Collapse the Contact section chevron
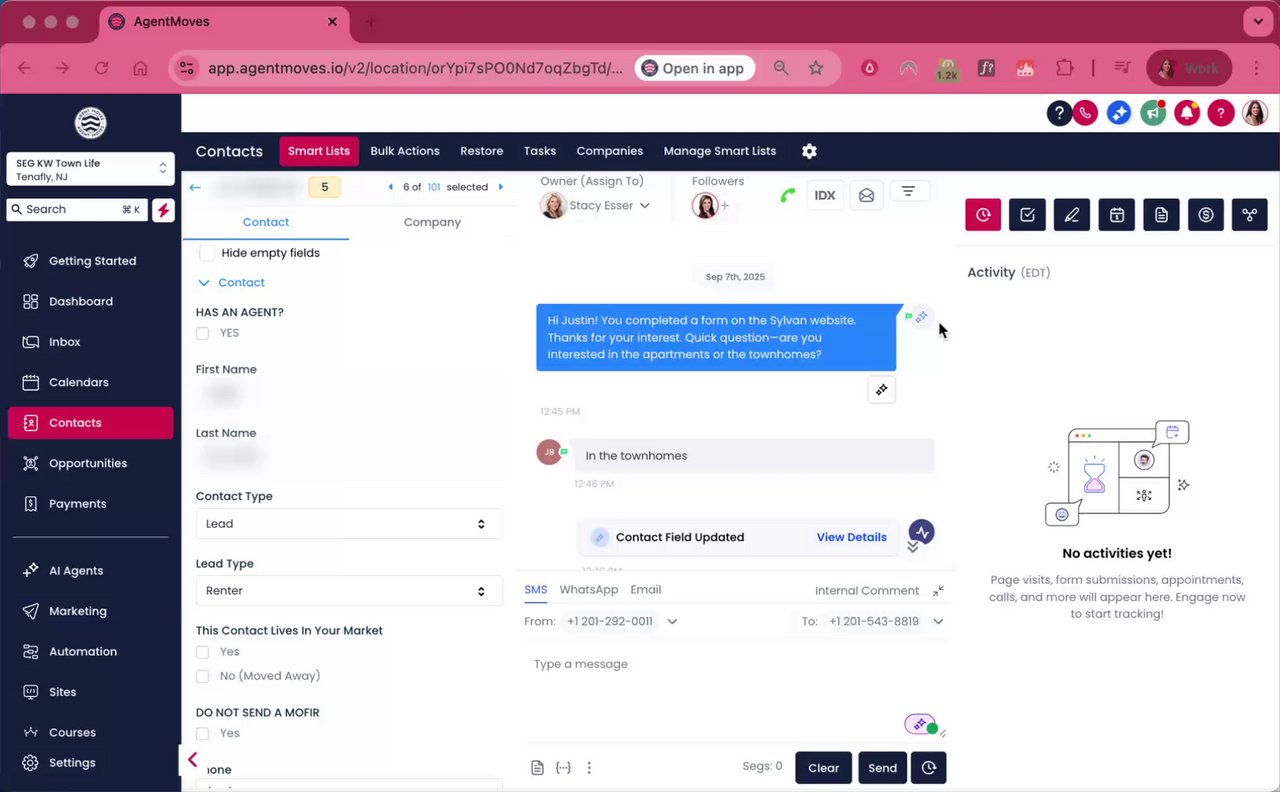Screen dimensions: 1280x792 204,283
